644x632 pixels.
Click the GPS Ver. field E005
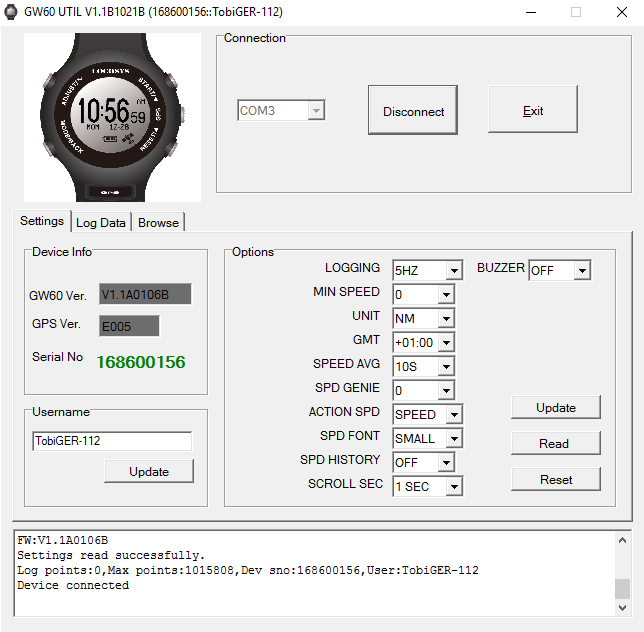pos(129,326)
